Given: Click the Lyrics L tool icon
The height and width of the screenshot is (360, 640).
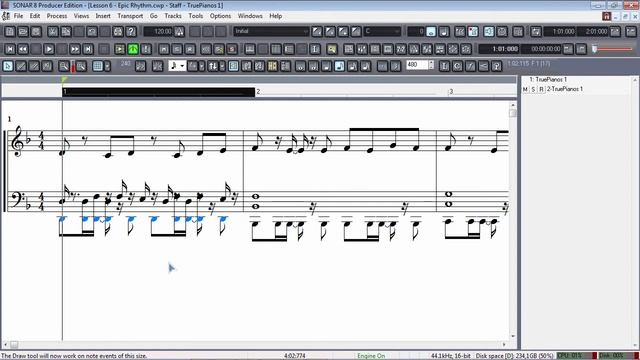Looking at the screenshot, I should coord(444,66).
